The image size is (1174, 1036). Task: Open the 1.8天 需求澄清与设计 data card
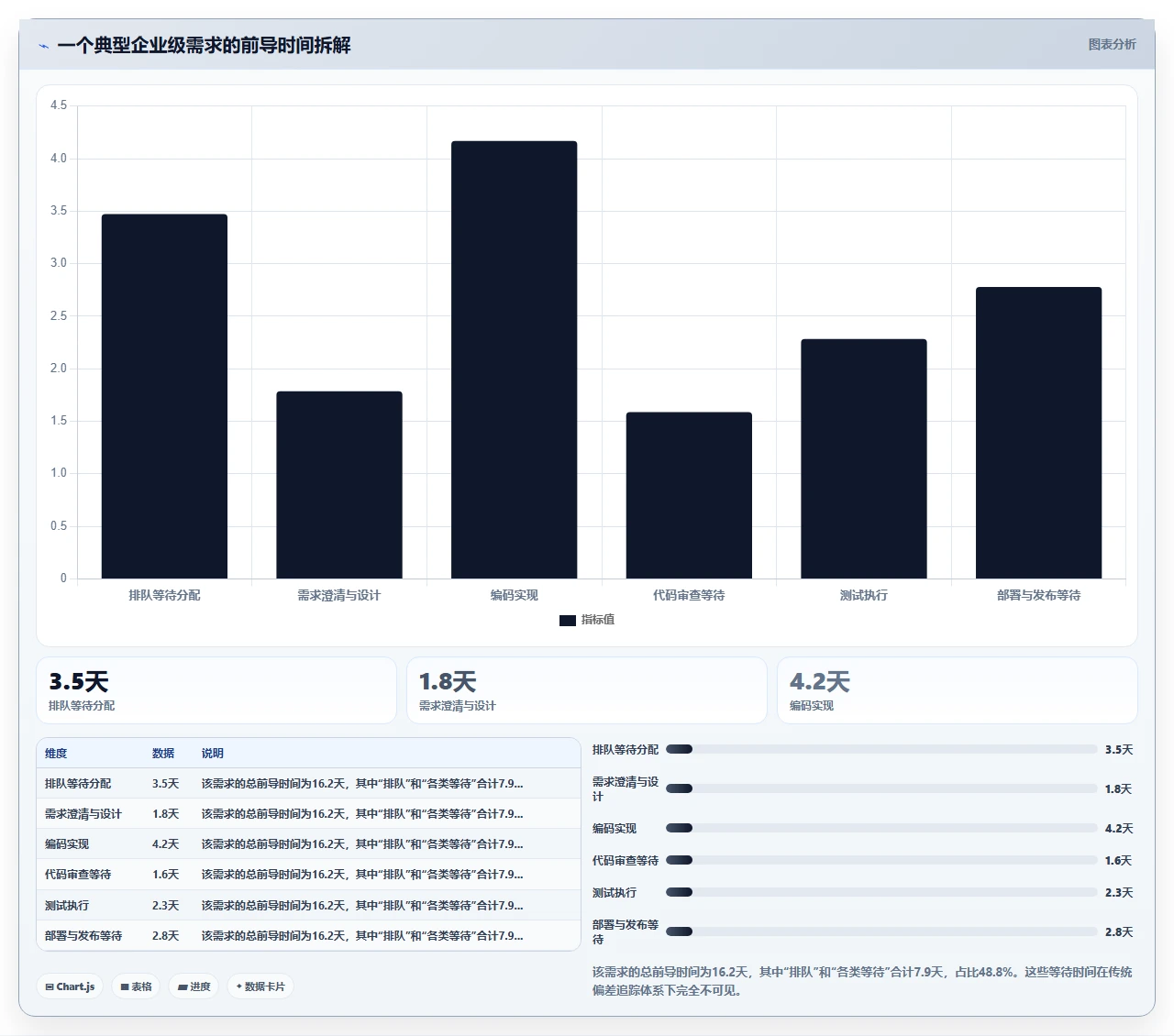(587, 690)
